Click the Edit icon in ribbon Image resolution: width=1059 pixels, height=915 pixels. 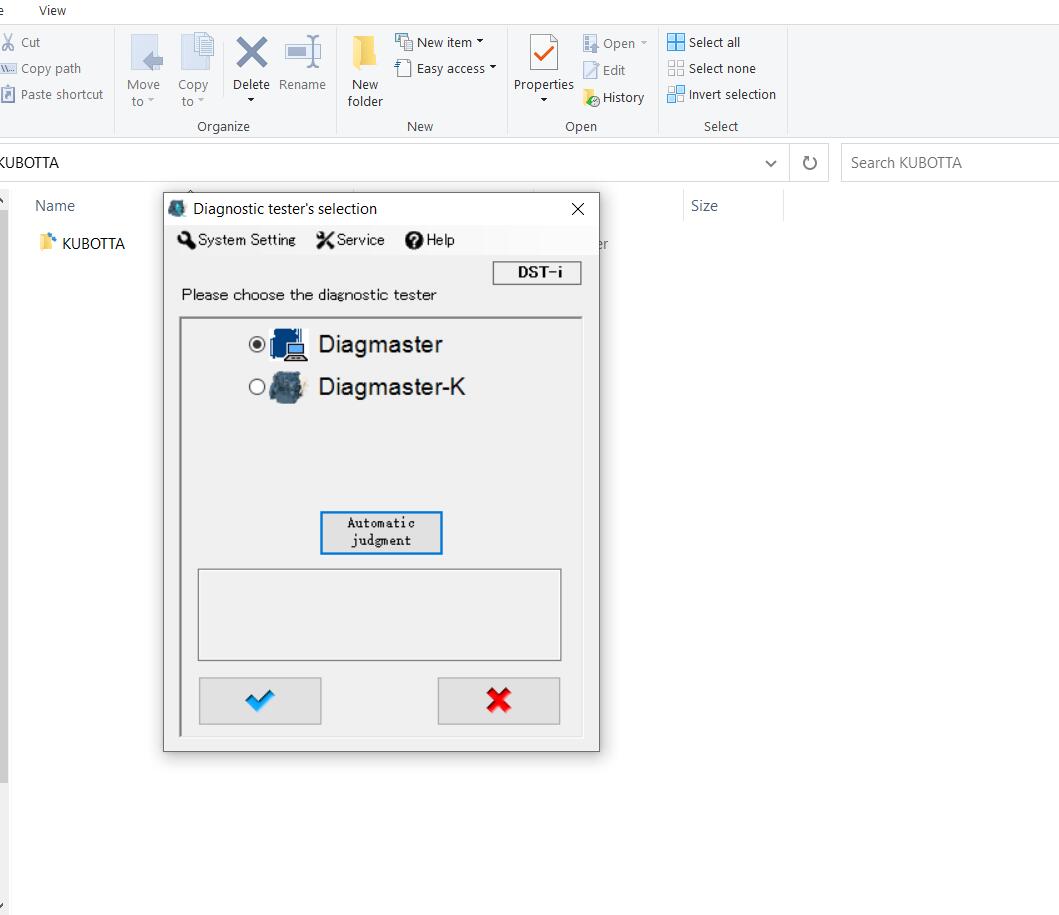[x=591, y=70]
